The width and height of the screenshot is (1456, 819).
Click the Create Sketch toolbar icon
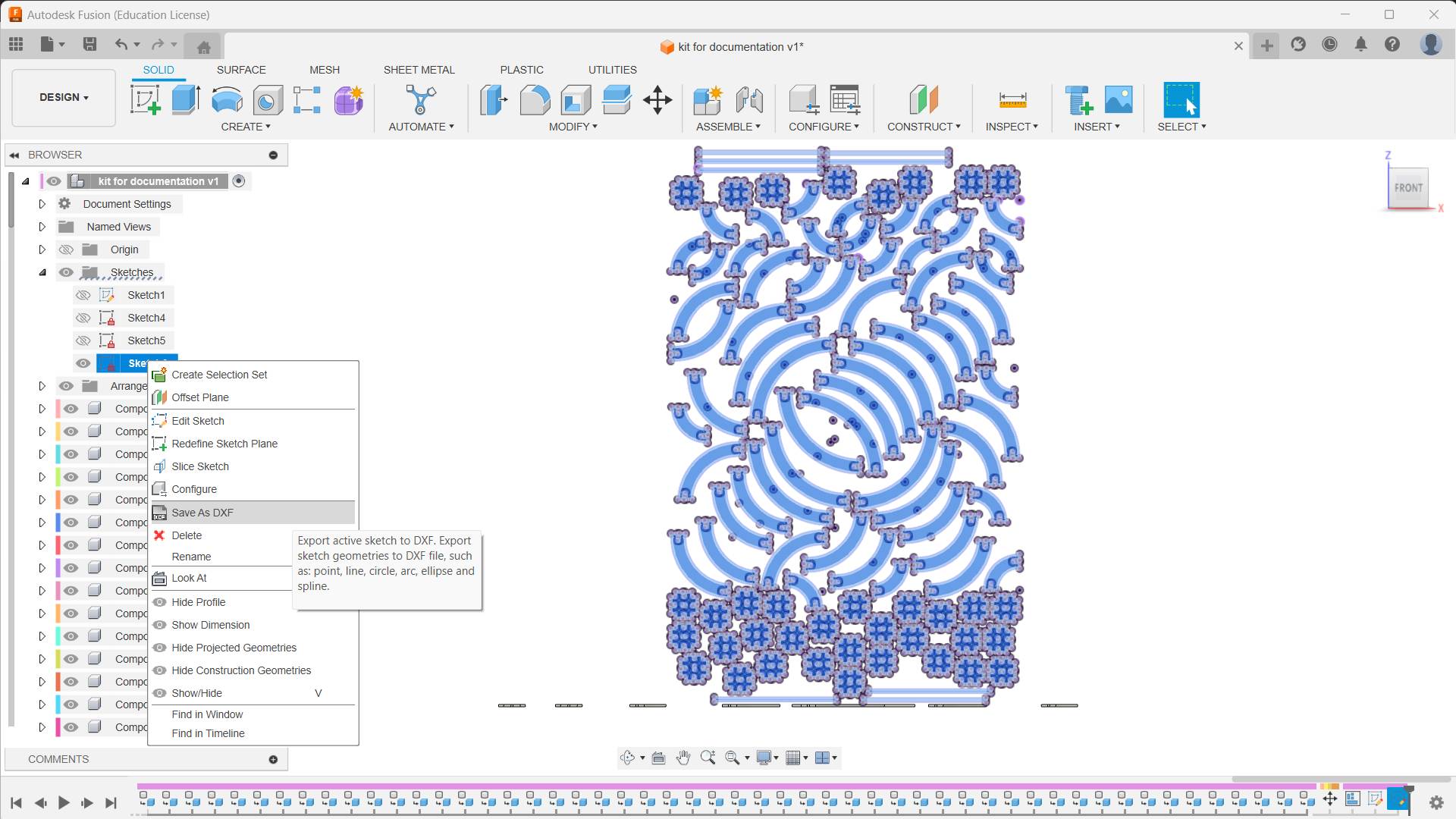tap(145, 99)
